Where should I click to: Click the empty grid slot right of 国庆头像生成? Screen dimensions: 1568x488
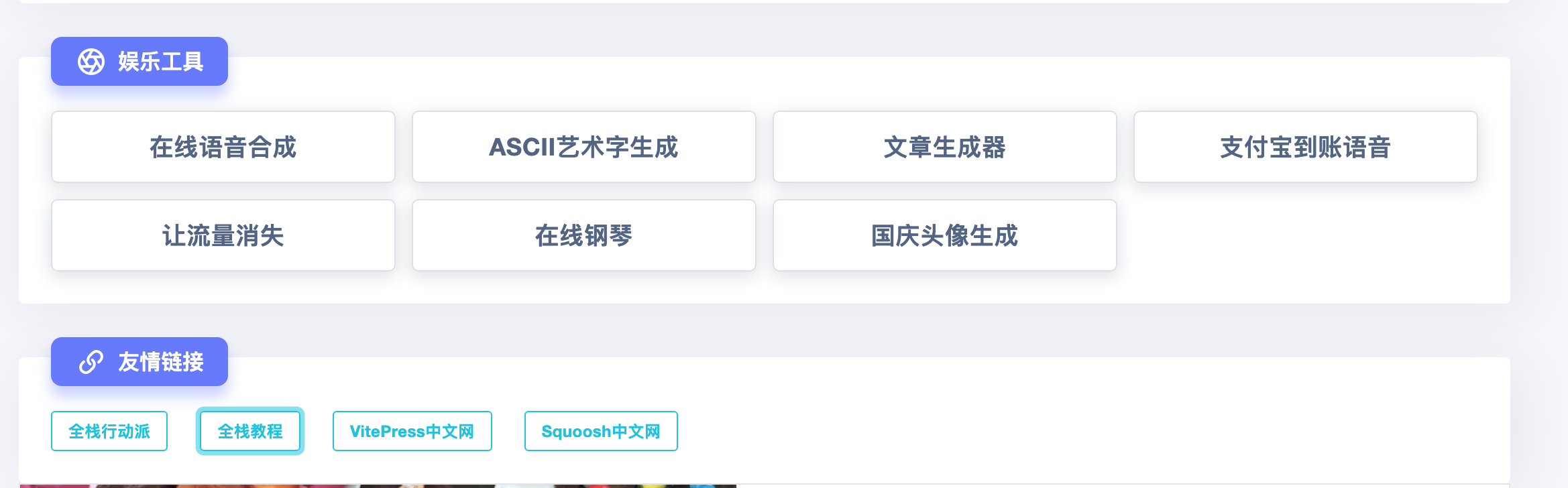pyautogui.click(x=1305, y=235)
